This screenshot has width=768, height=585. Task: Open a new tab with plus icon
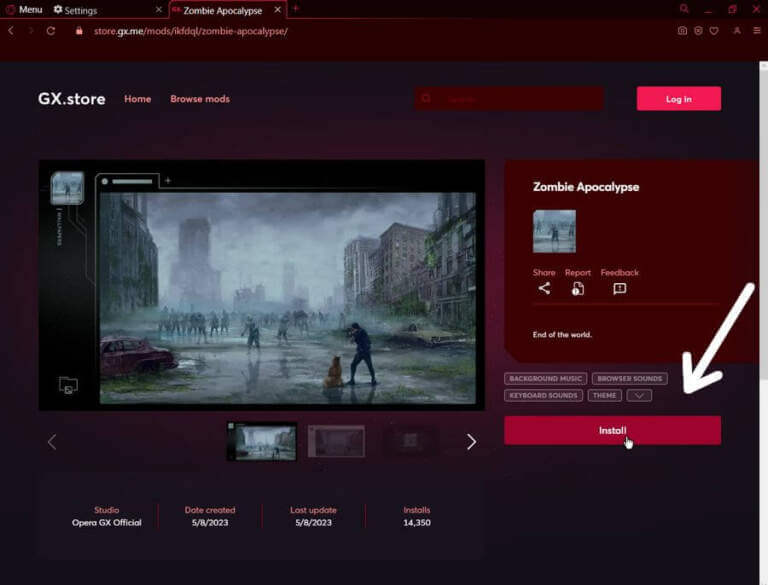pos(295,9)
